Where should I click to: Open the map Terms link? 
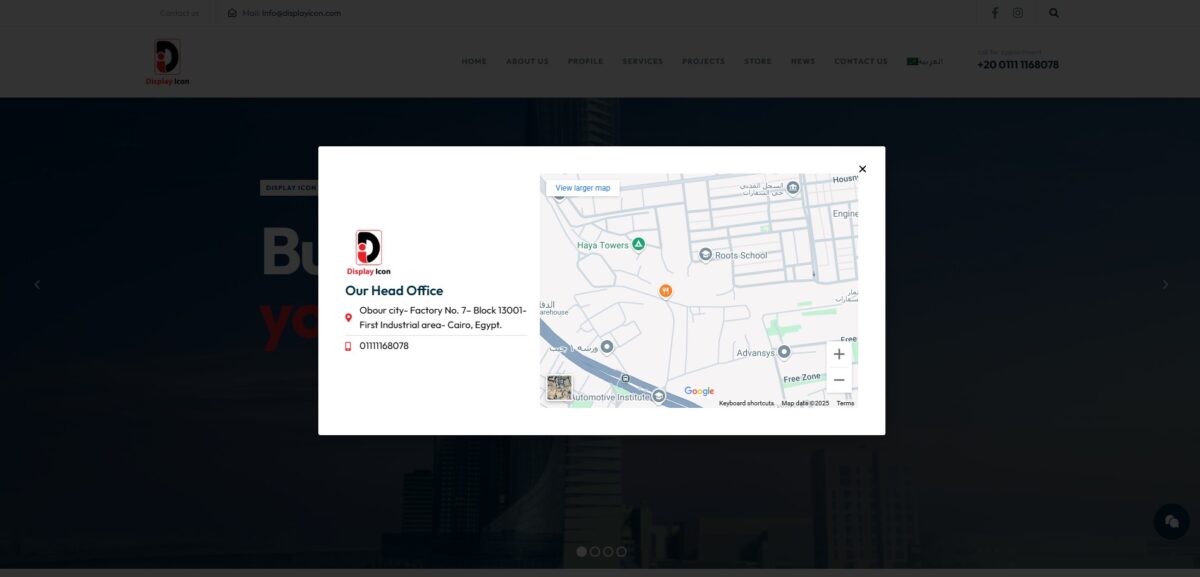pos(845,403)
